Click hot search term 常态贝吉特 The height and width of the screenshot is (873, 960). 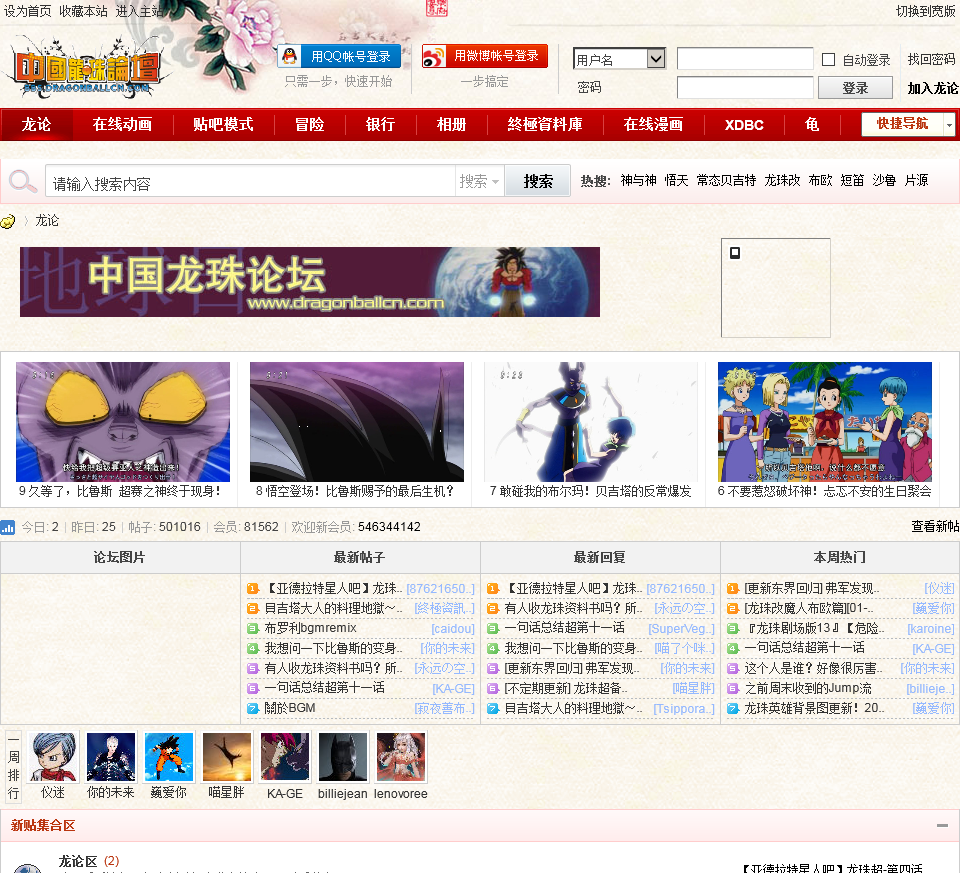click(726, 181)
